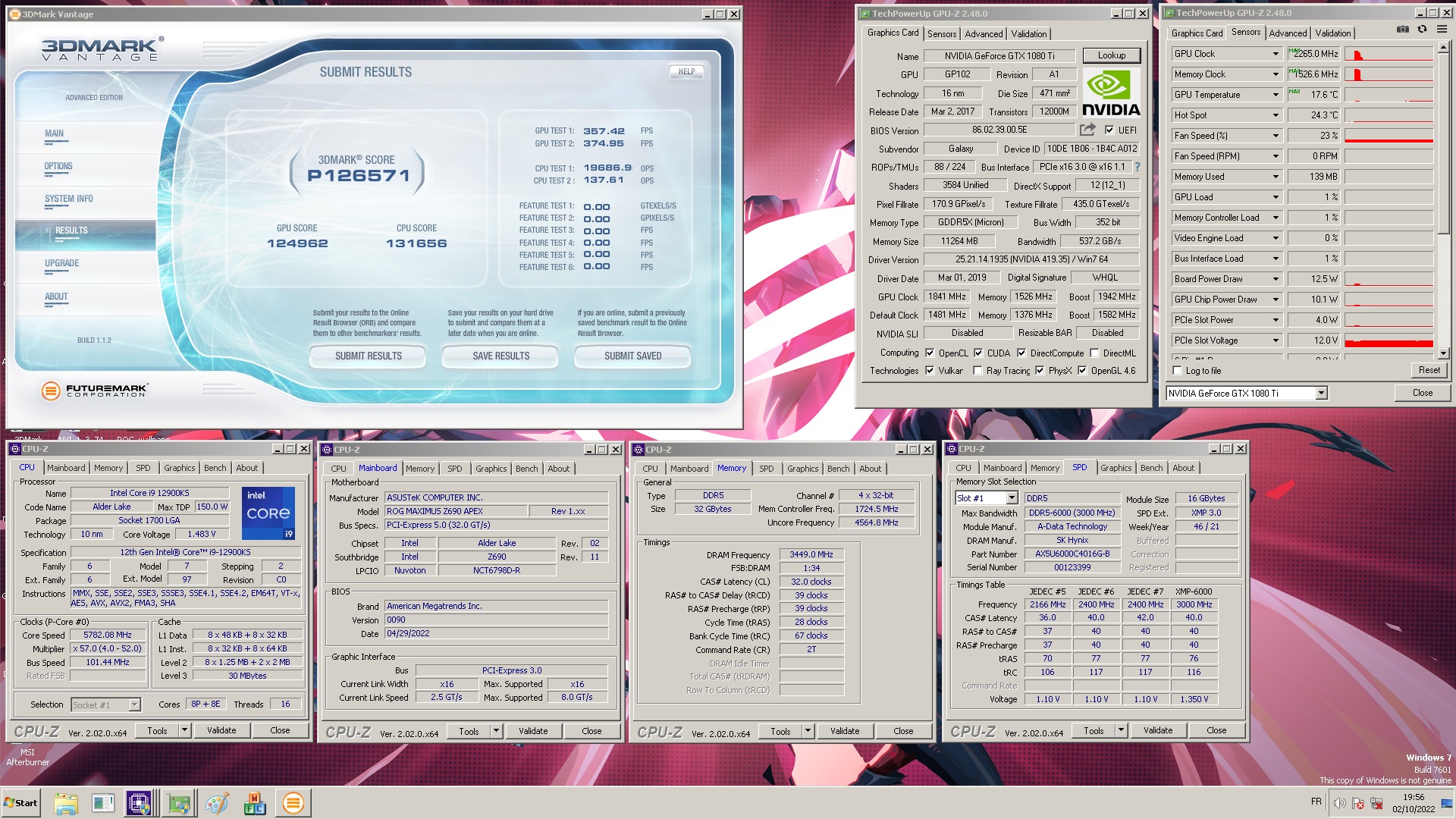The height and width of the screenshot is (819, 1456).
Task: Click the Lookup button in GPU-Z
Action: (1111, 55)
